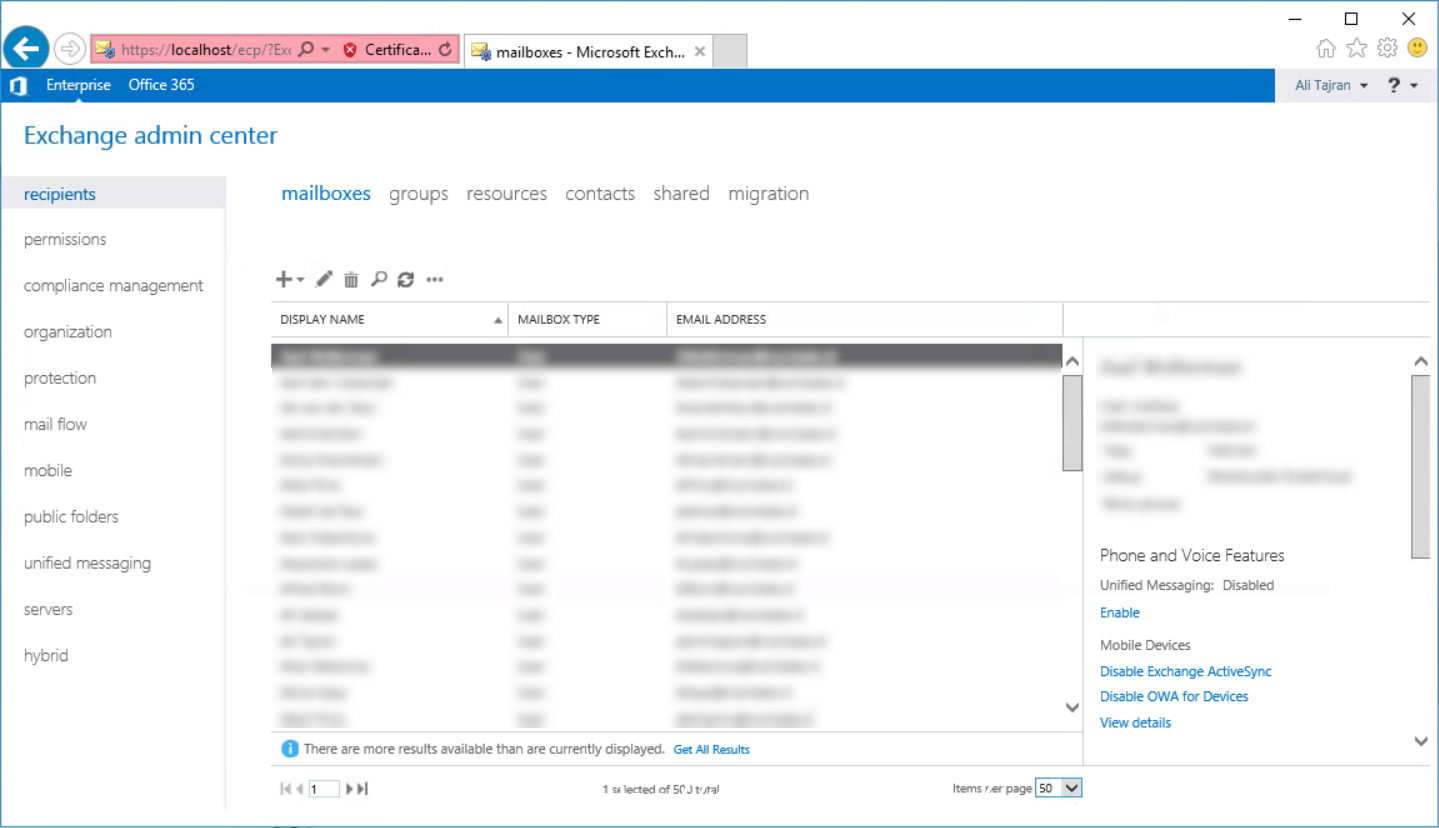Viewport: 1439px width, 828px height.
Task: Select the shared tab
Action: 682,194
